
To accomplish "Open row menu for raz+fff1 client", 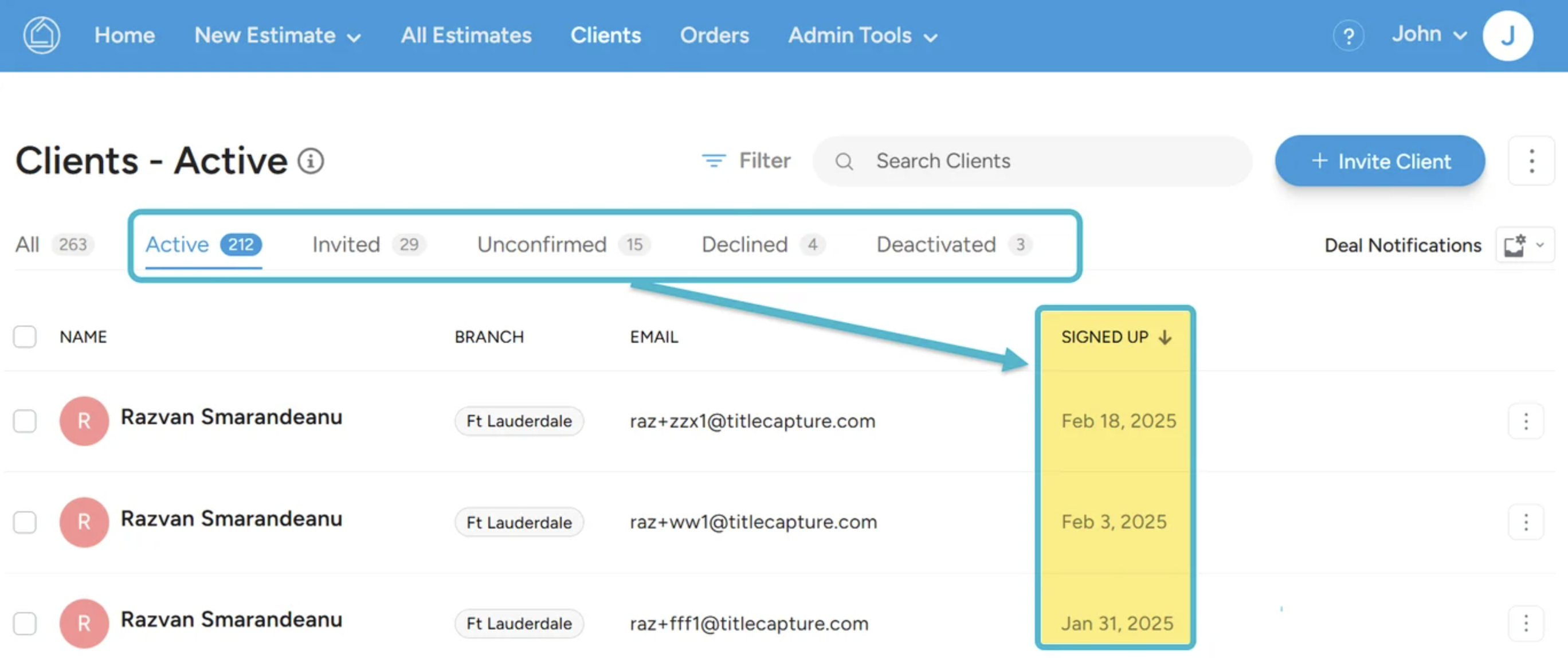I will [x=1526, y=623].
